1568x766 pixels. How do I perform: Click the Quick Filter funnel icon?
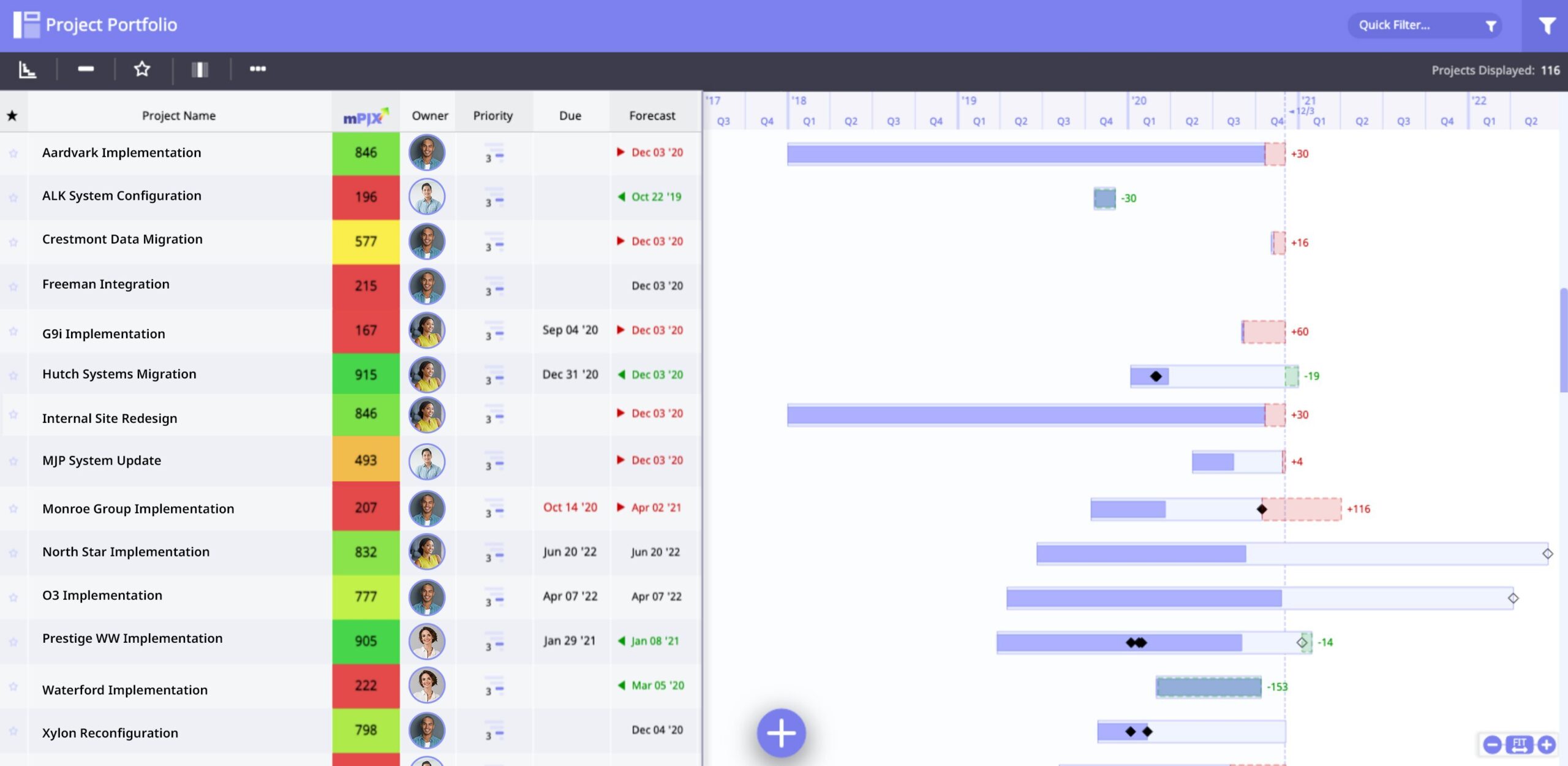[1490, 24]
